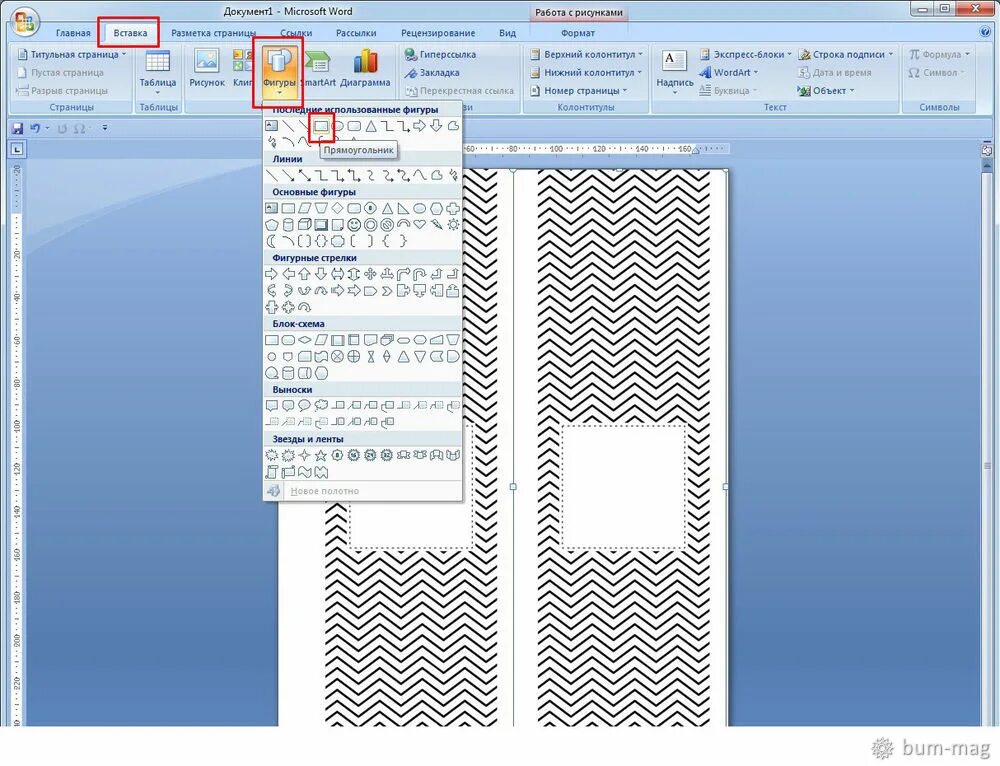The width and height of the screenshot is (1000, 766).
Task: Select the crescent moon shape
Action: point(271,241)
